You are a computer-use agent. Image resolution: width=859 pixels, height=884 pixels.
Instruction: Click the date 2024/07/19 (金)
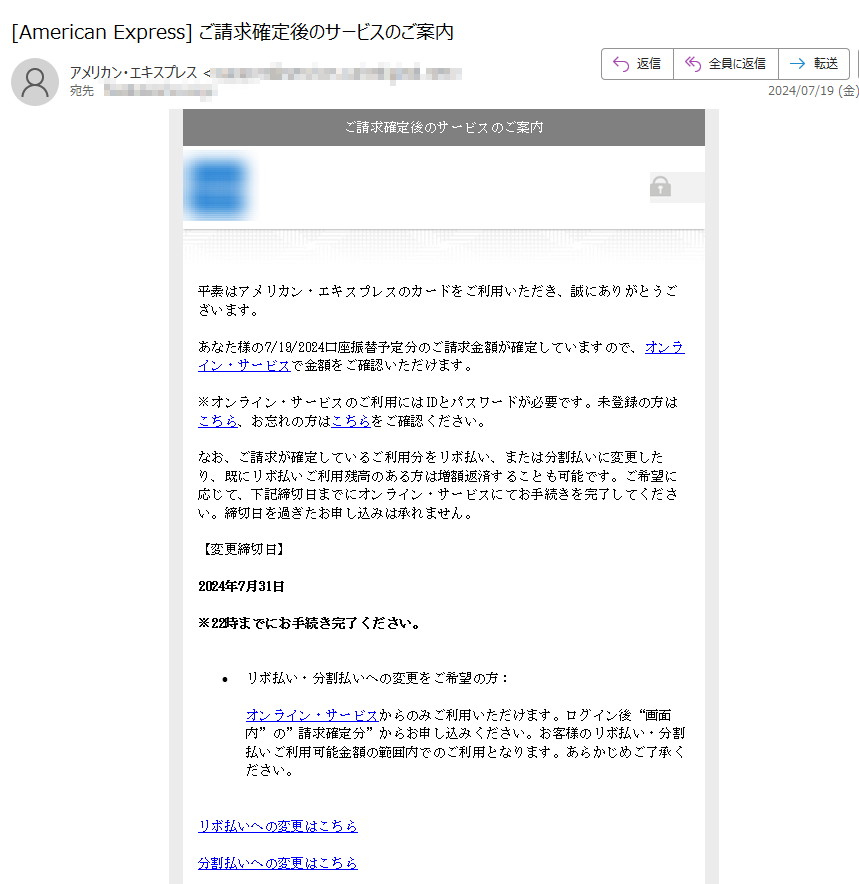[813, 91]
